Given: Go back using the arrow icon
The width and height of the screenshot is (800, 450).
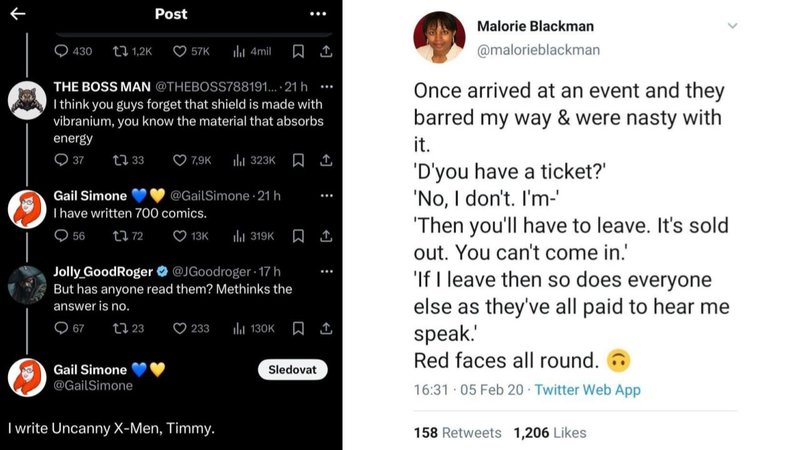Looking at the screenshot, I should click(x=17, y=13).
